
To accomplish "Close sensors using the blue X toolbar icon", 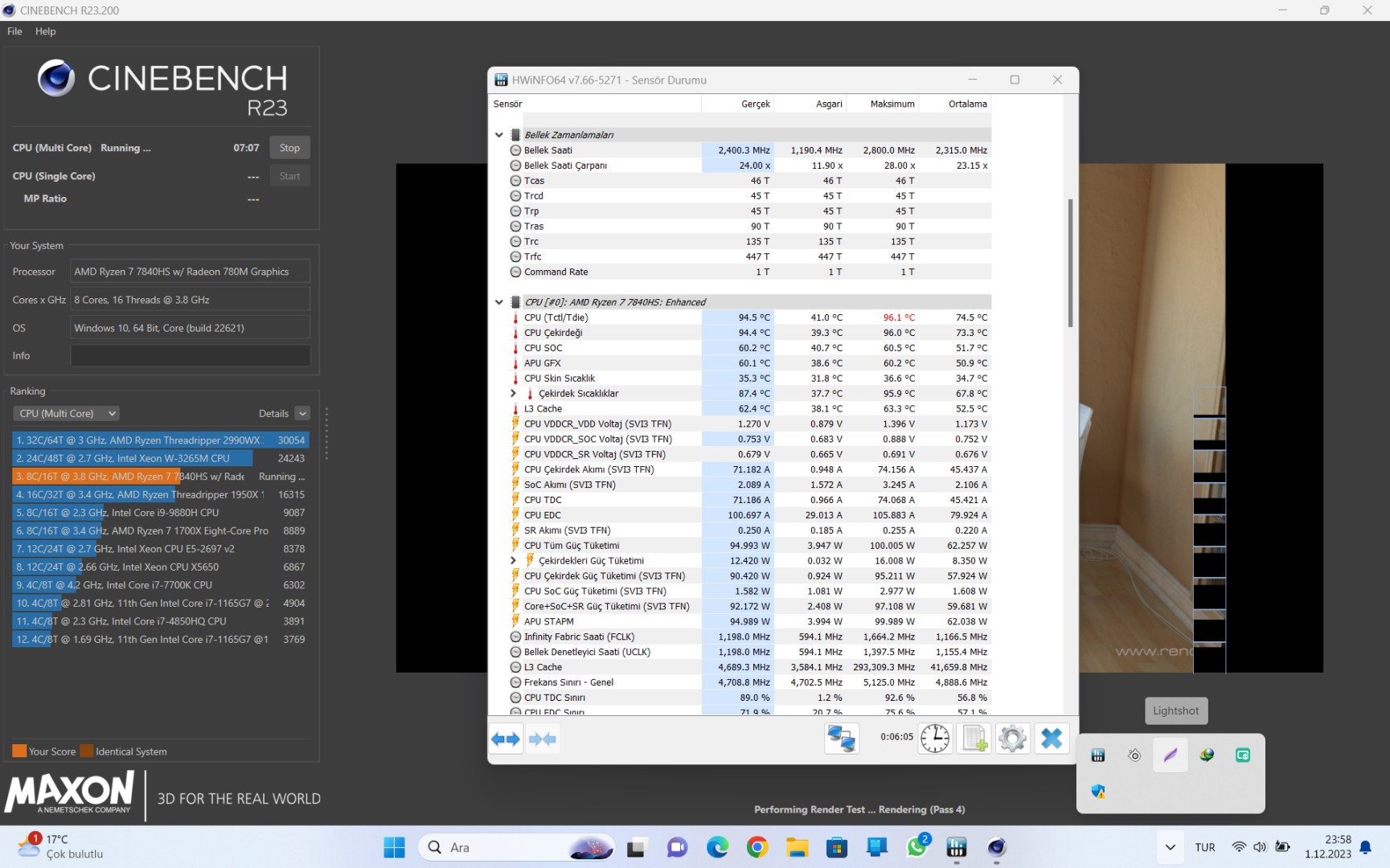I will click(x=1052, y=738).
